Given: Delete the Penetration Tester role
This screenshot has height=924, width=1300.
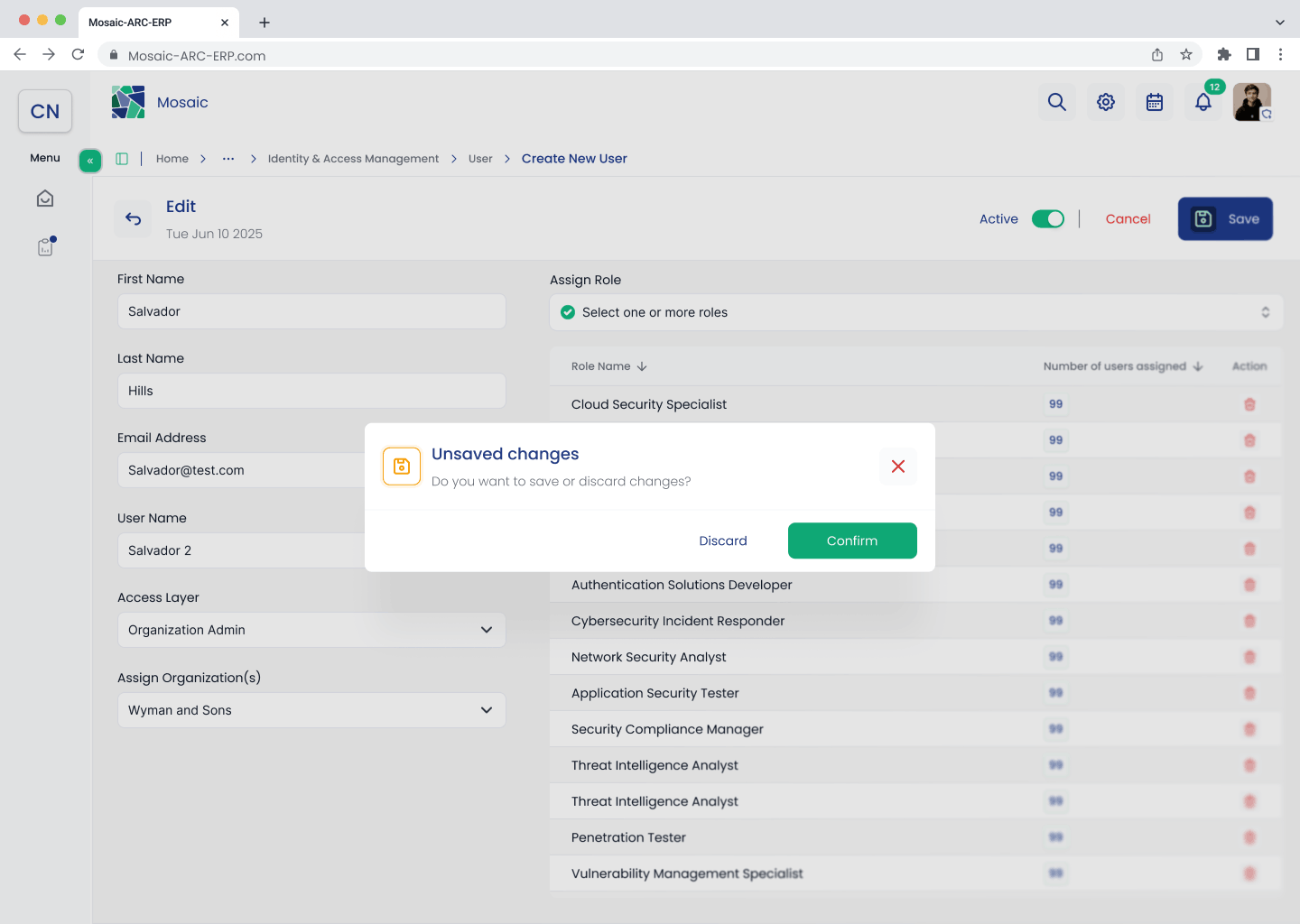Looking at the screenshot, I should [x=1249, y=837].
